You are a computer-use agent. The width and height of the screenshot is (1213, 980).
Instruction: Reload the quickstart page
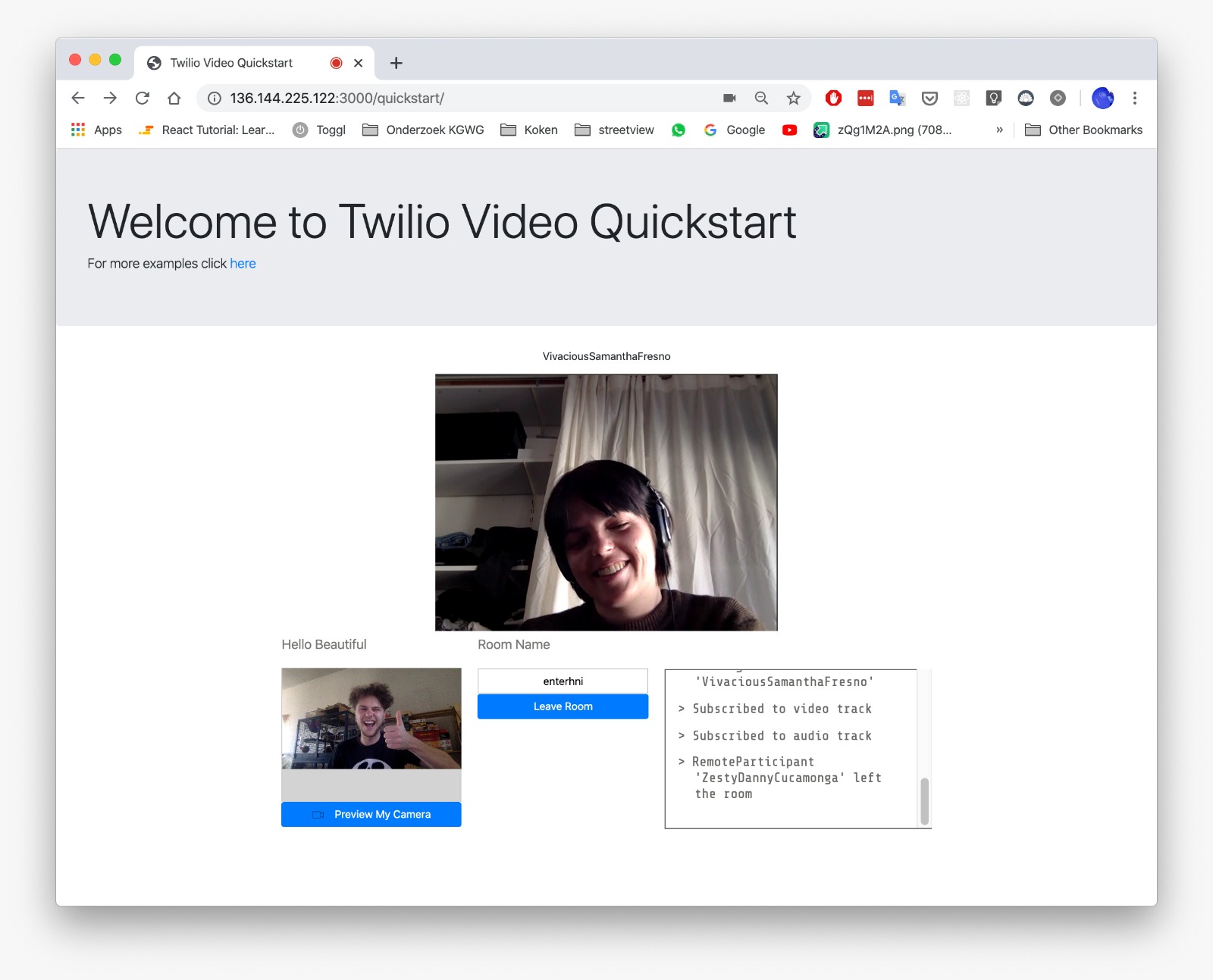pyautogui.click(x=142, y=98)
